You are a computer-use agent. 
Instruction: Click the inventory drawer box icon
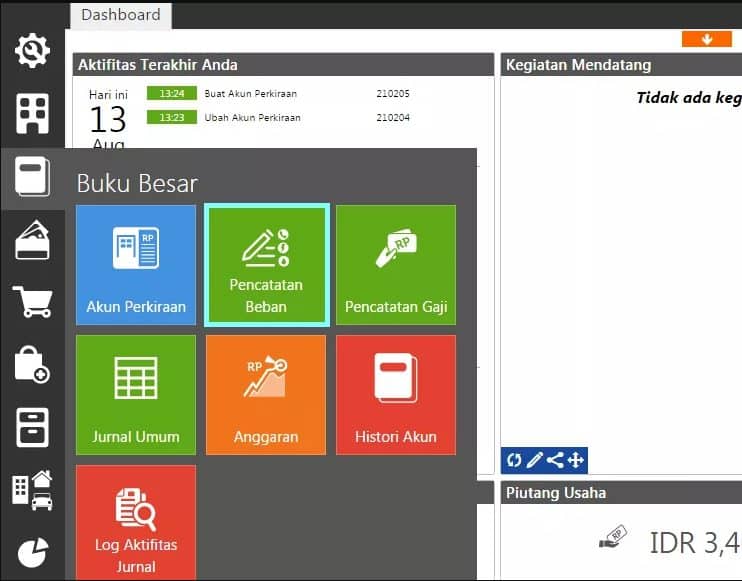coord(32,427)
